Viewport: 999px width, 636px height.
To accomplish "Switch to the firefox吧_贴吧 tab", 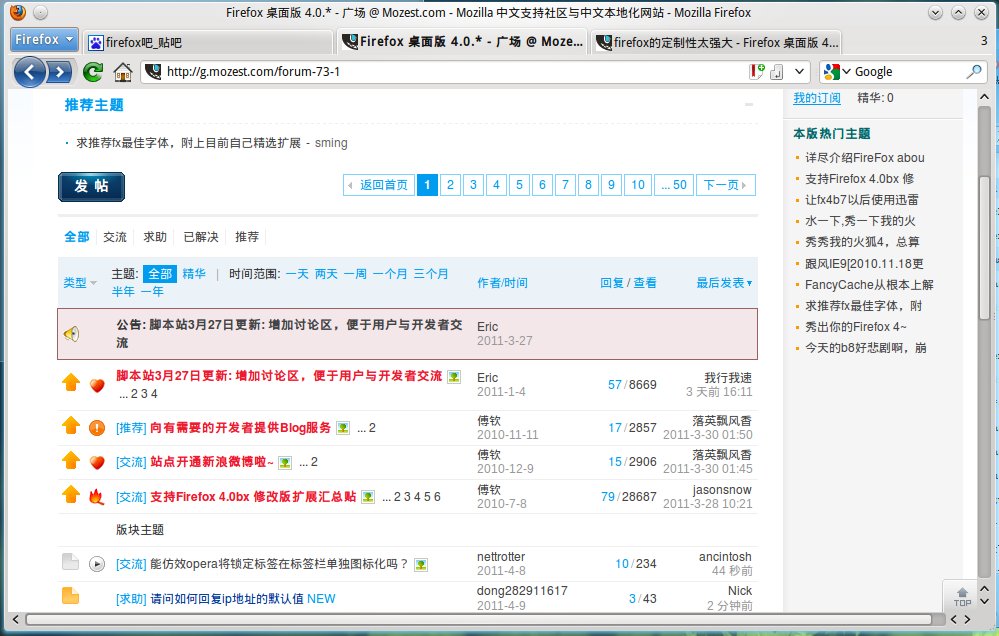I will 208,42.
